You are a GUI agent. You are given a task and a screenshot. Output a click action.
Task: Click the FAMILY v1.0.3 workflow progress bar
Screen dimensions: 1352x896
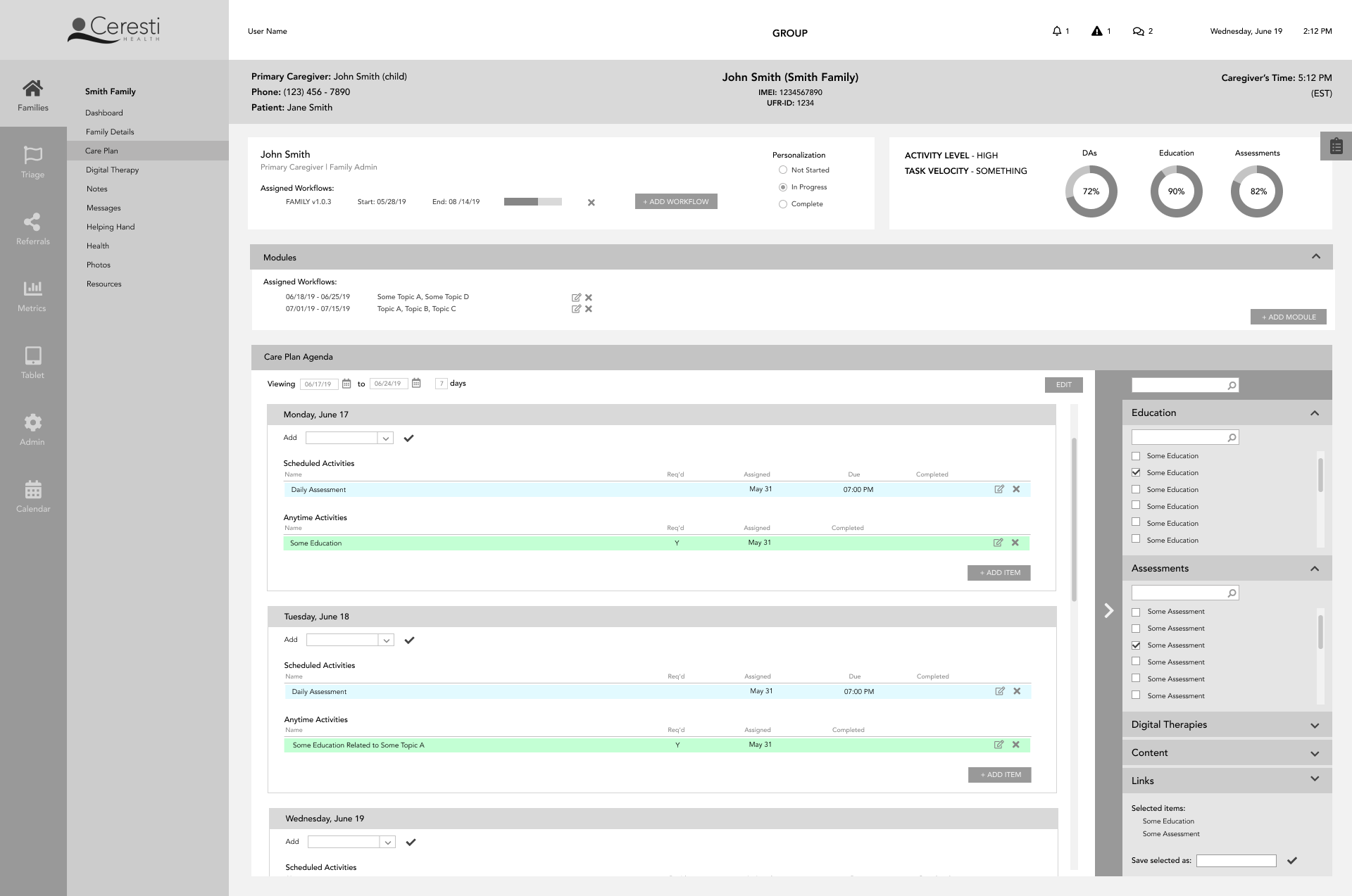(x=532, y=202)
